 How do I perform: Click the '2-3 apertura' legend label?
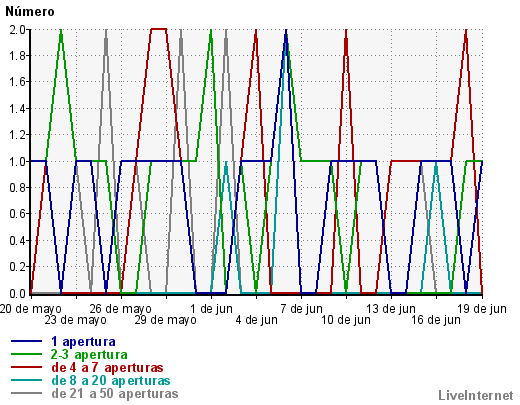pyautogui.click(x=89, y=355)
